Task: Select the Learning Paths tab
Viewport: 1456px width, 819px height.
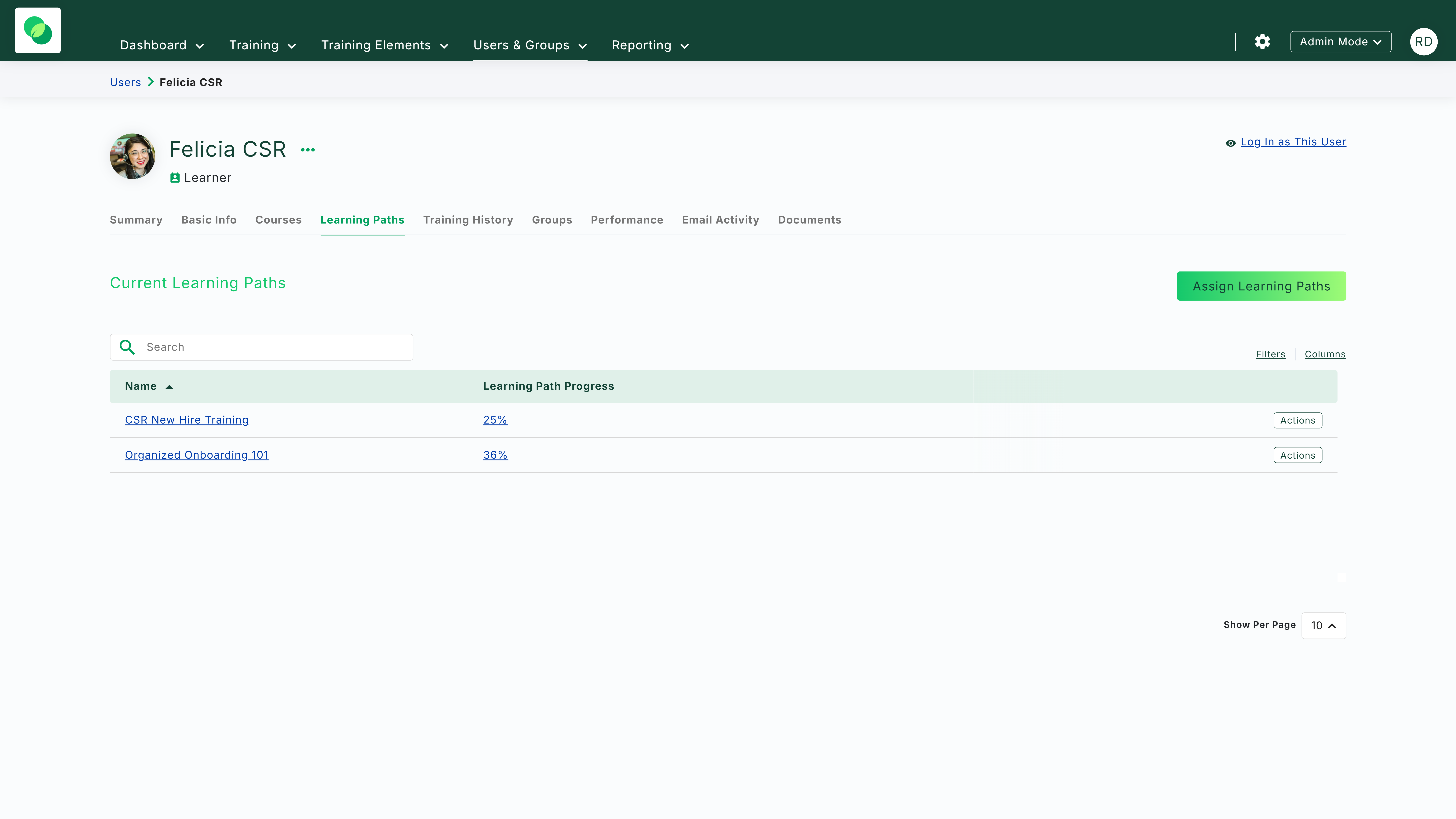Action: [362, 220]
